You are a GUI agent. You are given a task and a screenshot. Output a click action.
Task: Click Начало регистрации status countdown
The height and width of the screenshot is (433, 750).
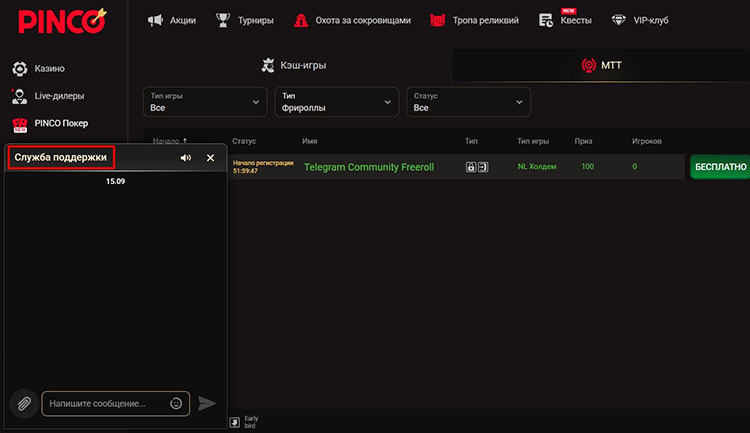[263, 167]
